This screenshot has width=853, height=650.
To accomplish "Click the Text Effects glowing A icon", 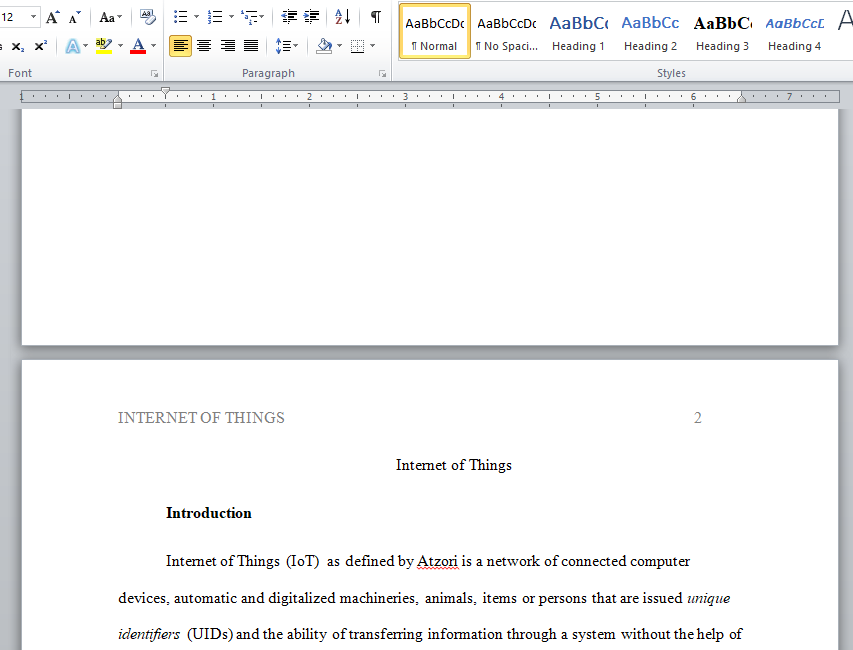I will (x=72, y=46).
